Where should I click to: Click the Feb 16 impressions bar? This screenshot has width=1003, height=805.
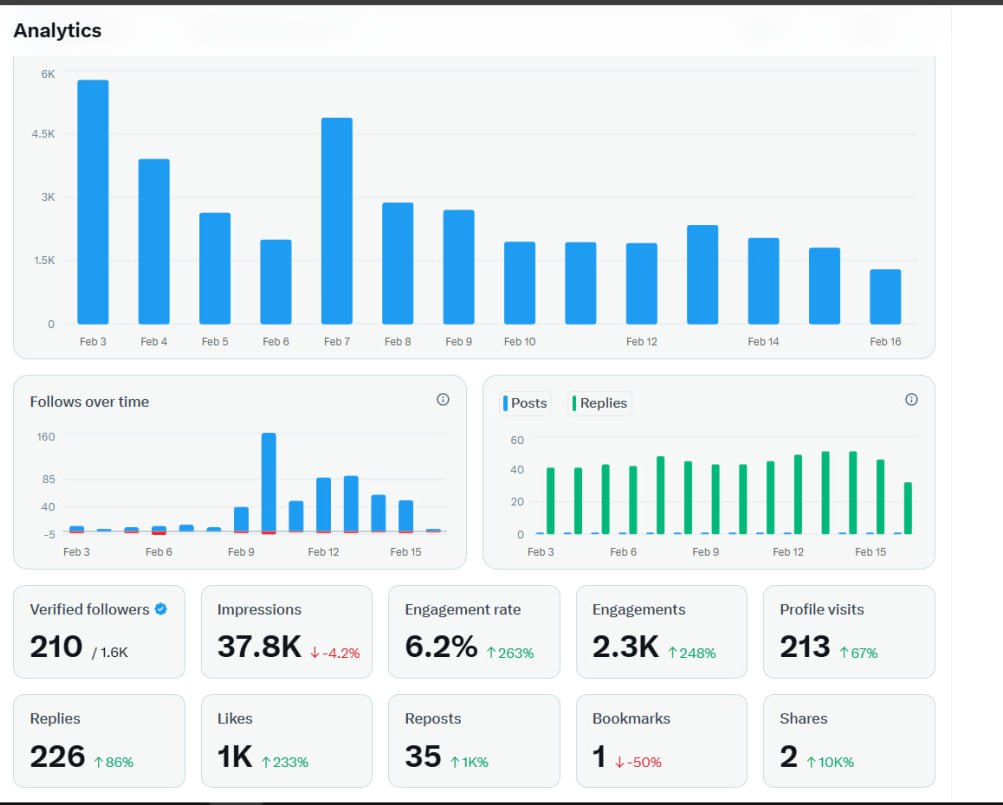coord(885,296)
